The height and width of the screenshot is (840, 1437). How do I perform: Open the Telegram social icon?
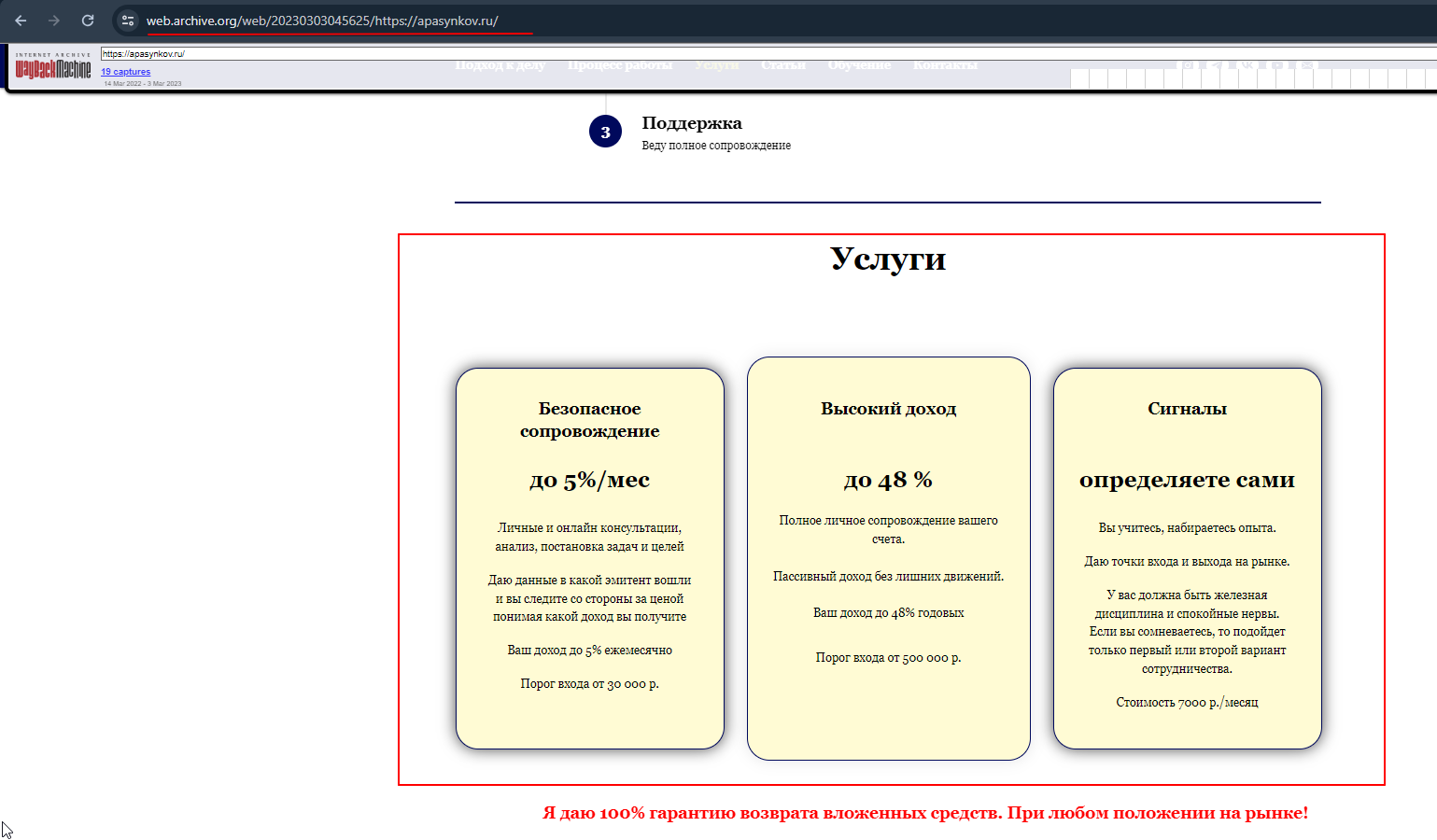[x=1217, y=64]
